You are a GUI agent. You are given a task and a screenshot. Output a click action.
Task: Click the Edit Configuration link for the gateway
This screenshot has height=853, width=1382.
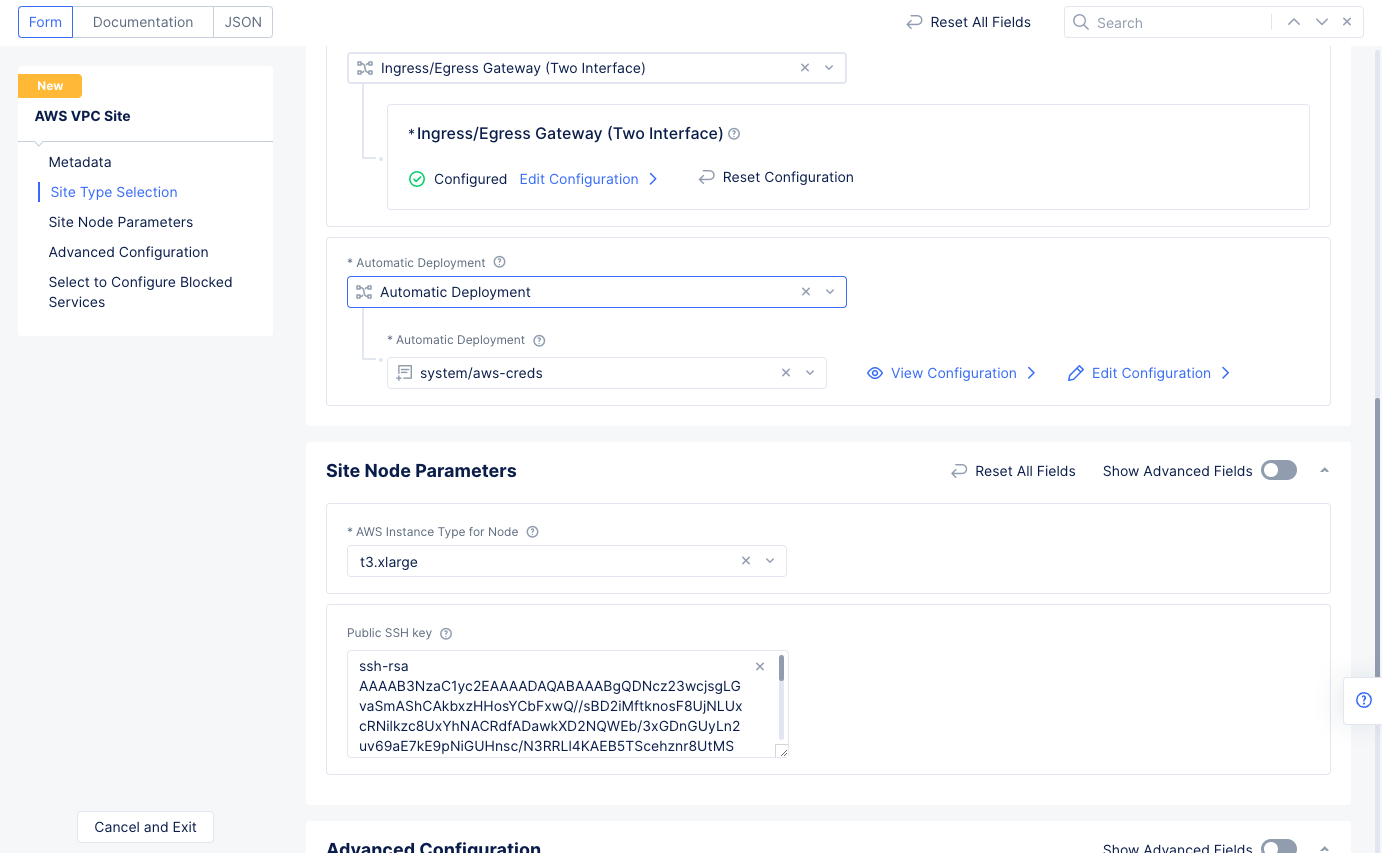click(580, 178)
